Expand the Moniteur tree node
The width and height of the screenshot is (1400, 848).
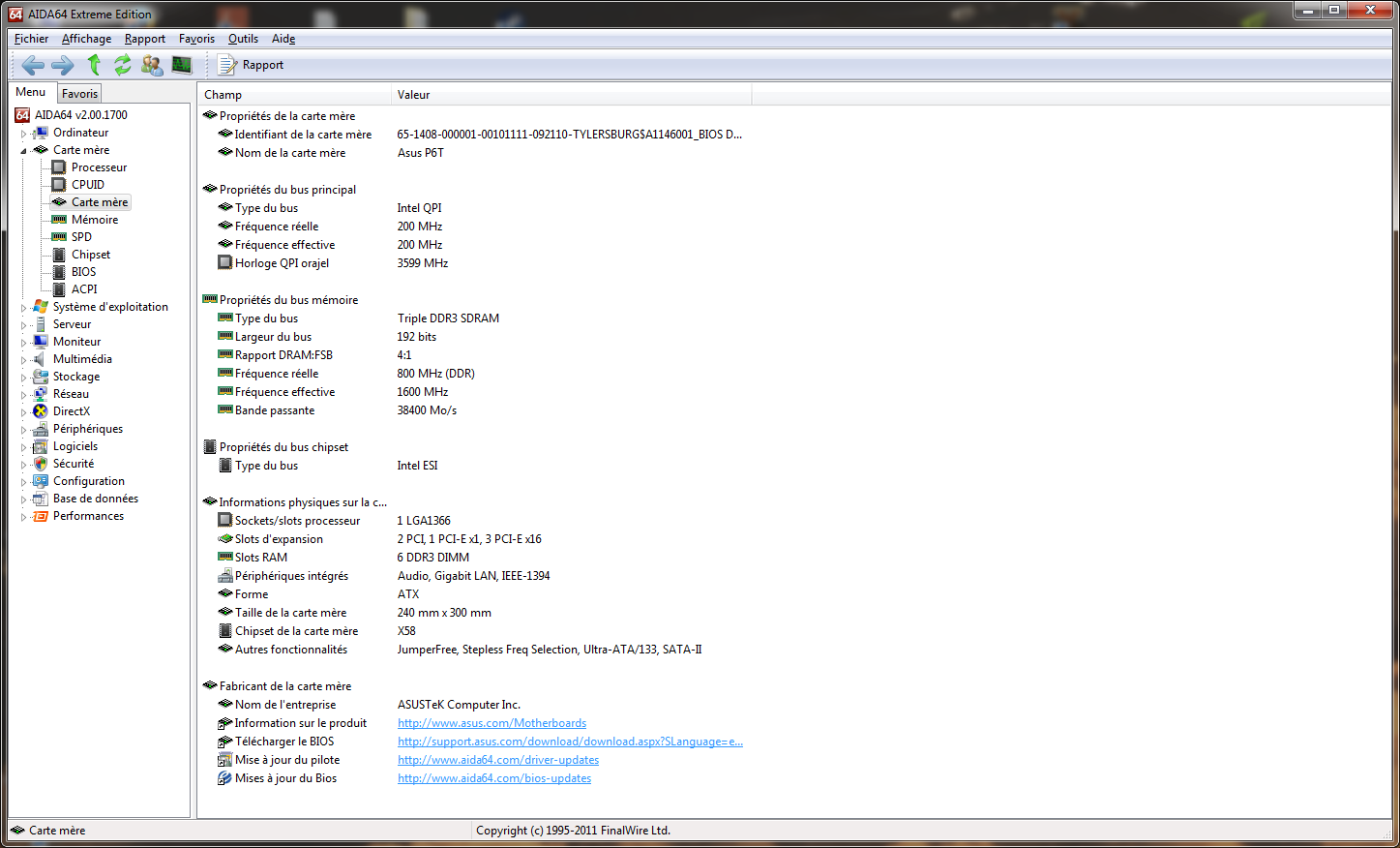[x=24, y=343]
